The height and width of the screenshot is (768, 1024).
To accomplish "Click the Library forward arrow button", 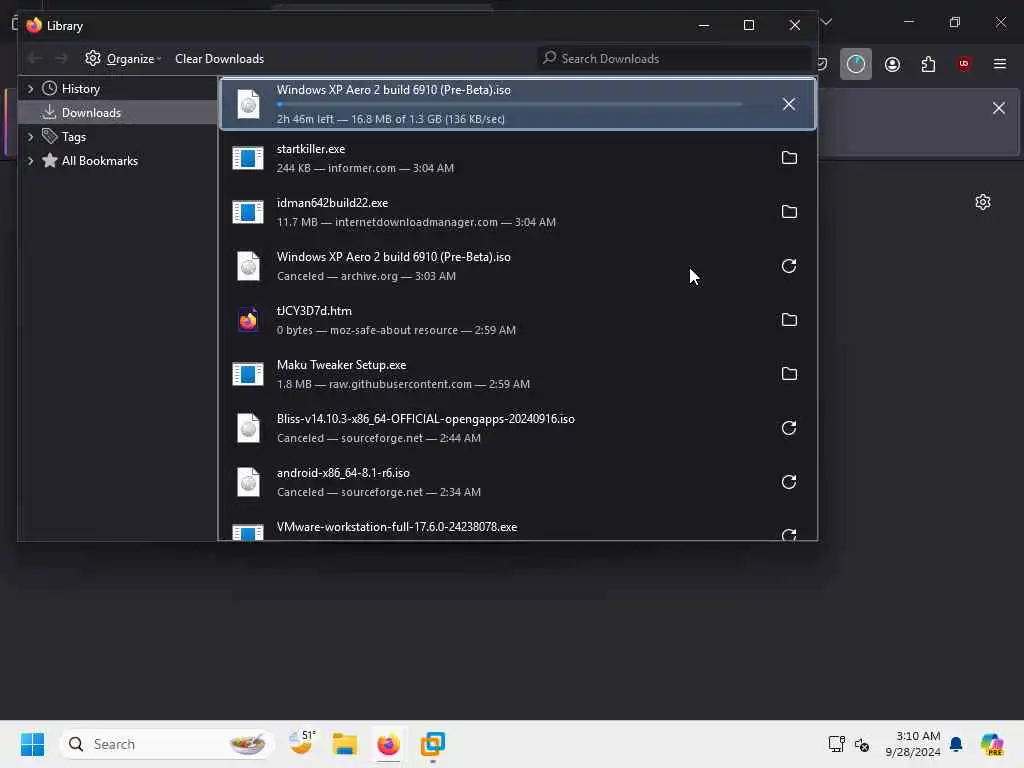I will (61, 59).
